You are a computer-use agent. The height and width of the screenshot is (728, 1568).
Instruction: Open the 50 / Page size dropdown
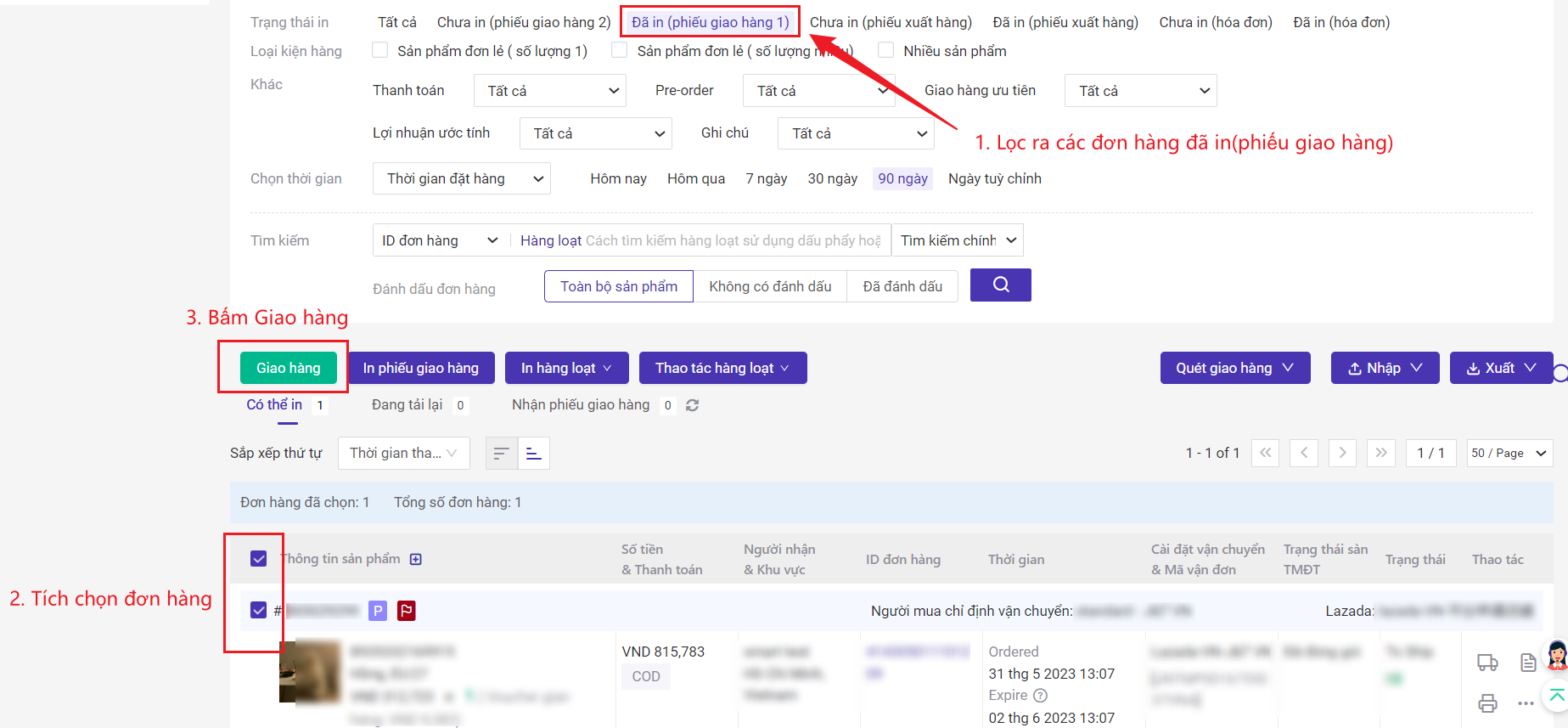tap(1509, 453)
